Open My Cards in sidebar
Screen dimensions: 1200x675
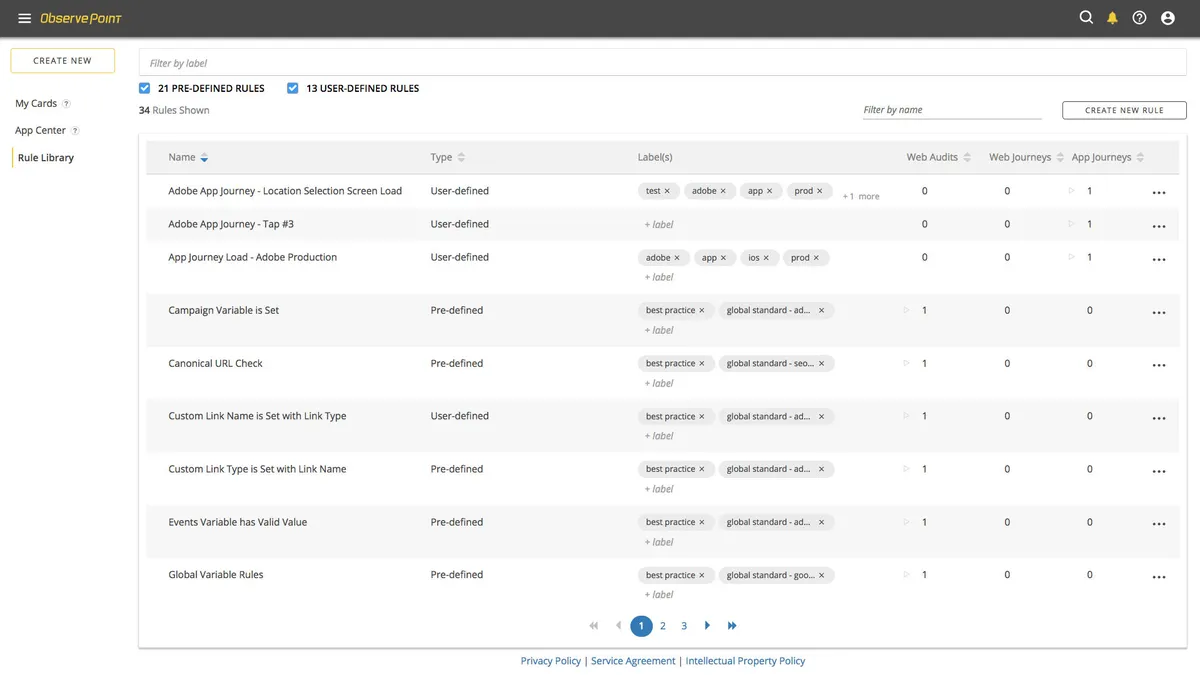[36, 104]
